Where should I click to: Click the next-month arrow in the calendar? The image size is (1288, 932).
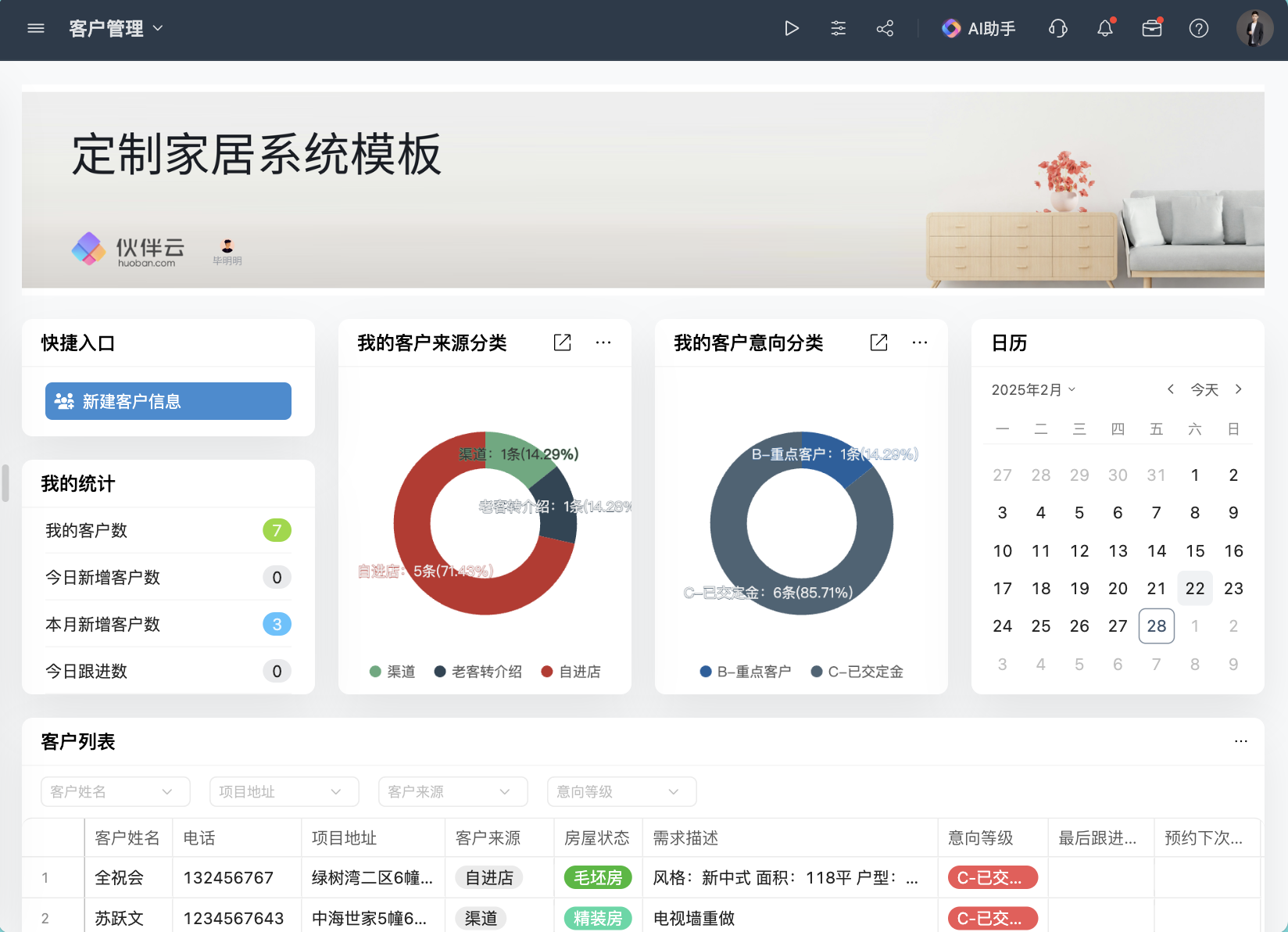click(x=1239, y=389)
